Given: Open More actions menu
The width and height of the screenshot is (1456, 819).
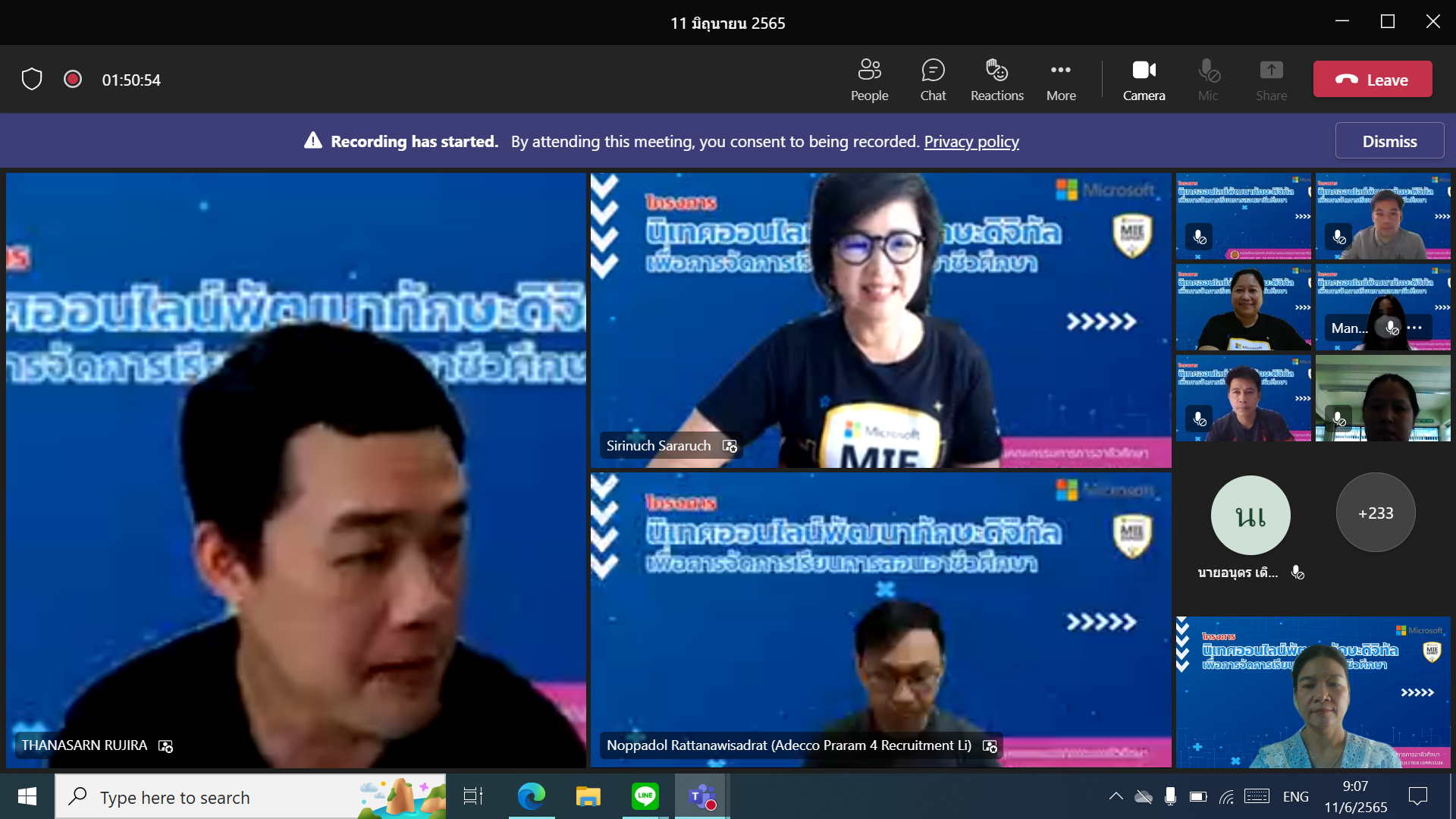Looking at the screenshot, I should [1061, 80].
